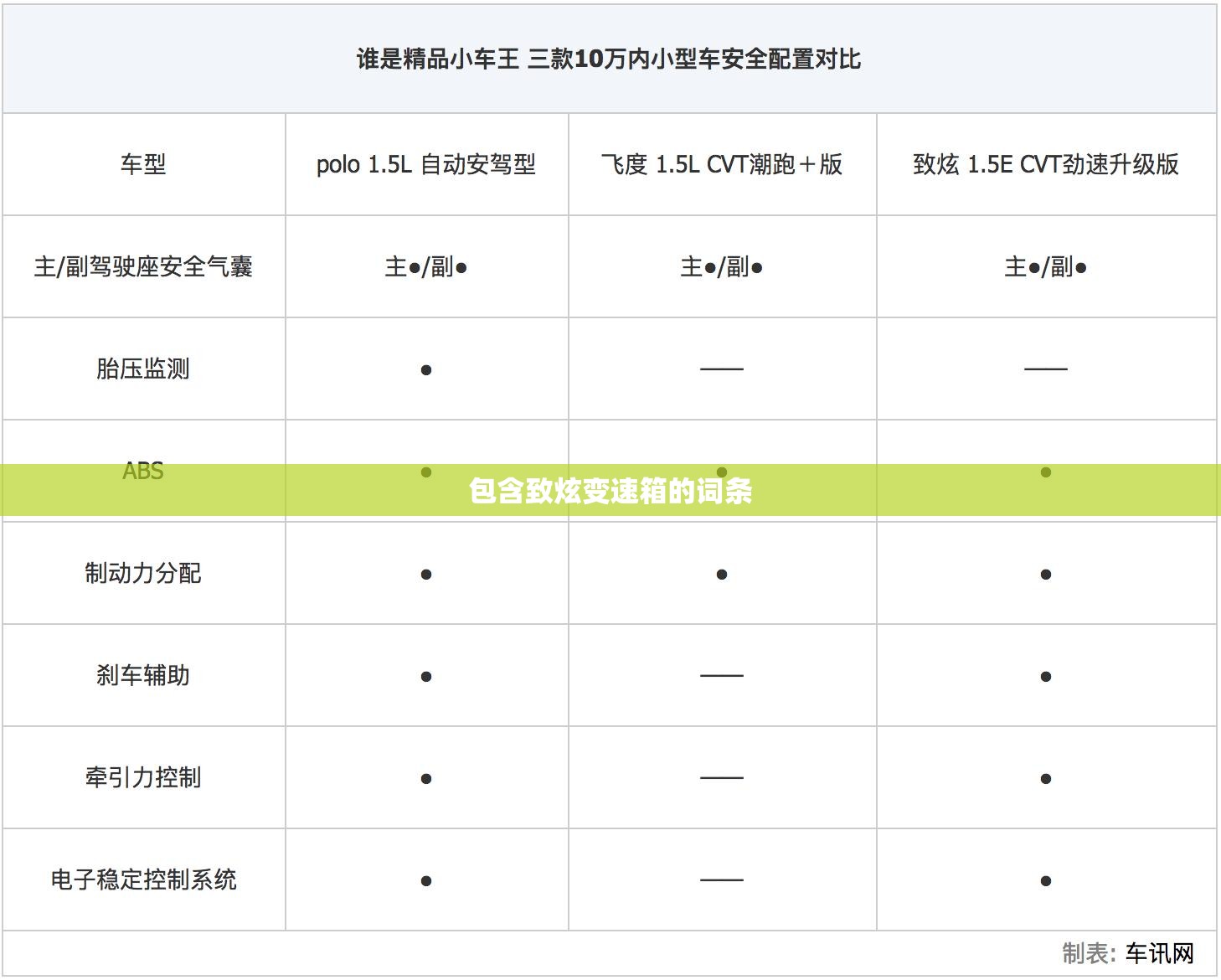
Task: Click the polo dot in 电子稳定控制系统 row
Action: pos(426,880)
